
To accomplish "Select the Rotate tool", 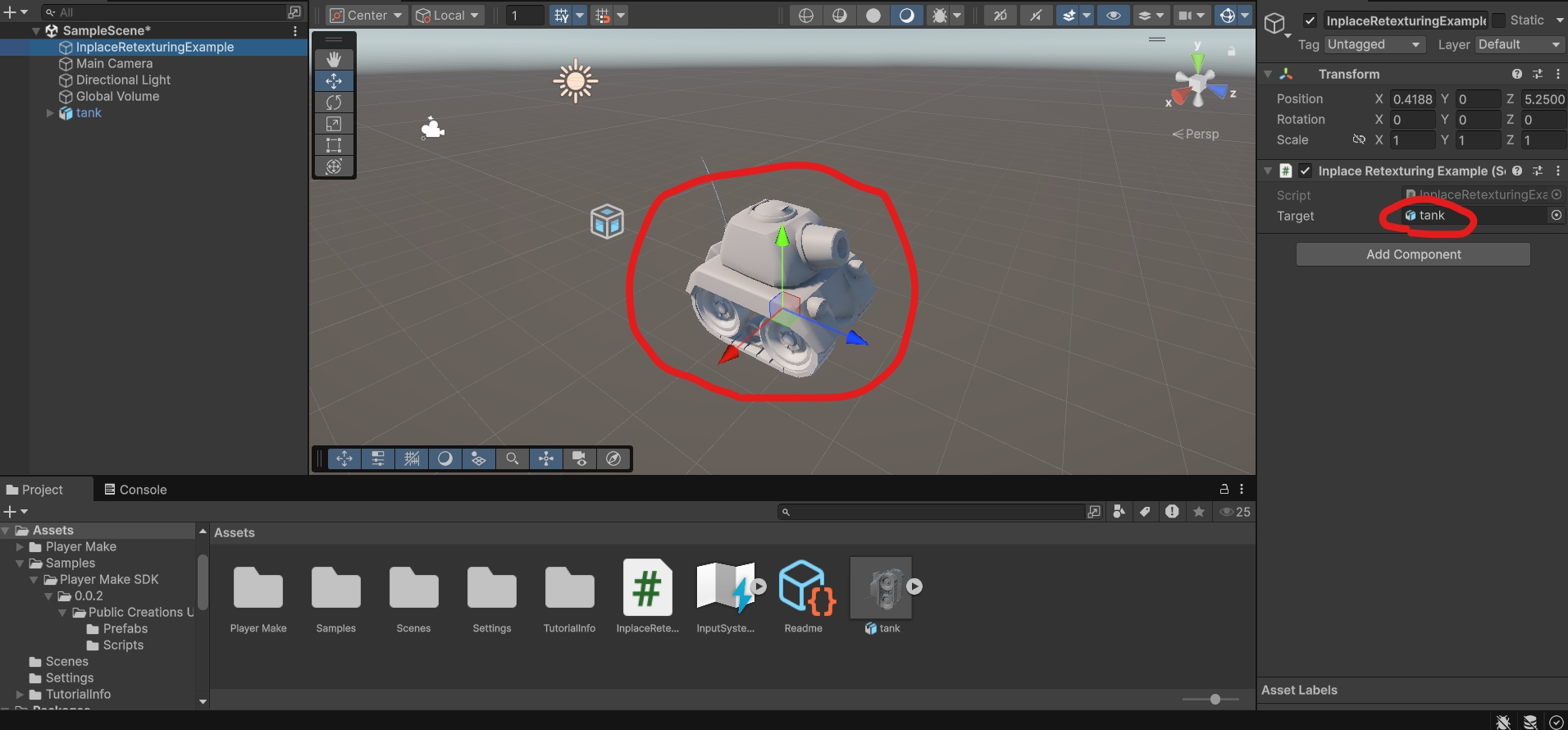I will (x=334, y=103).
